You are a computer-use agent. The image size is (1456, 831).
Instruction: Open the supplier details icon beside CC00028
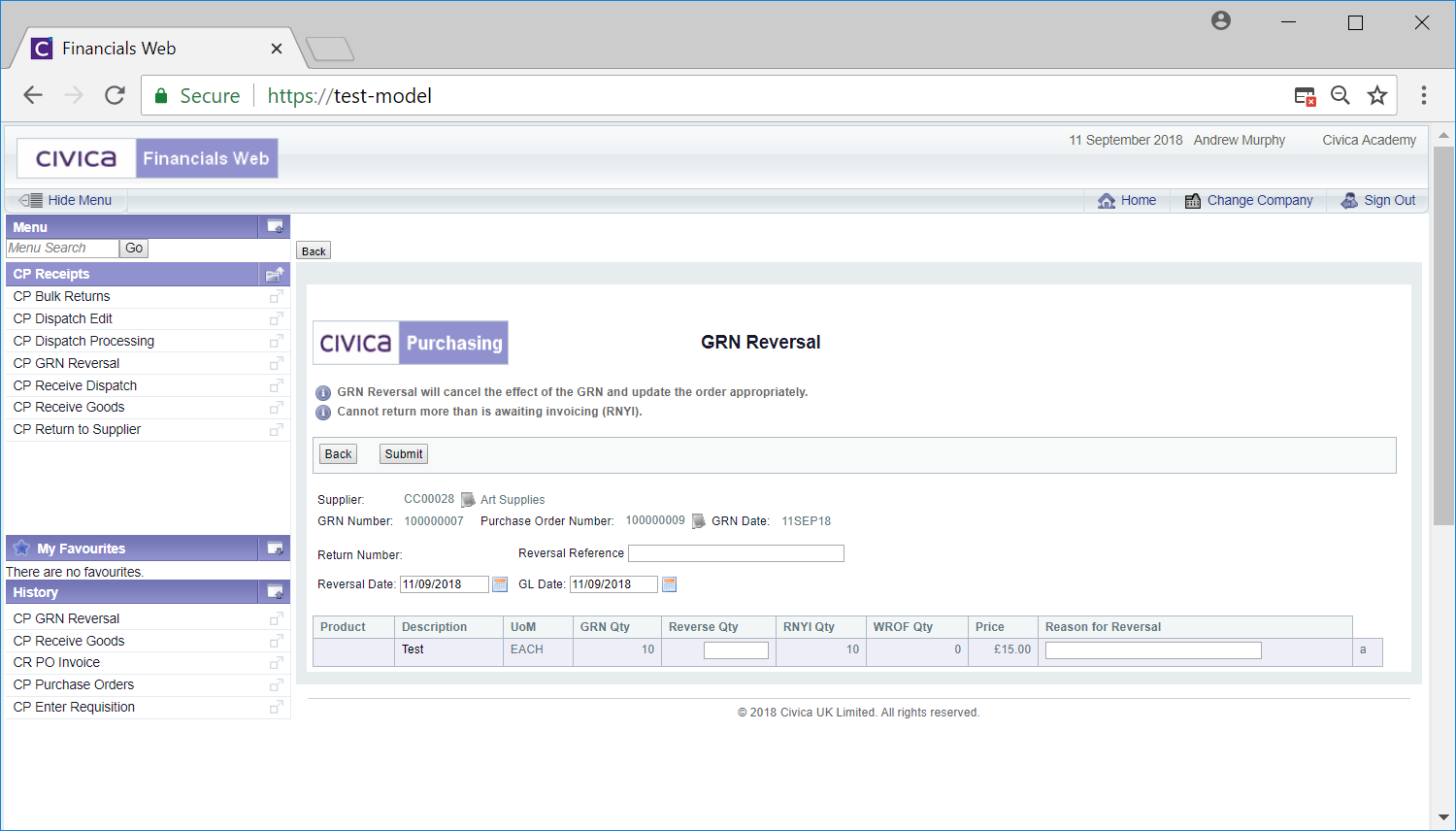pos(468,500)
